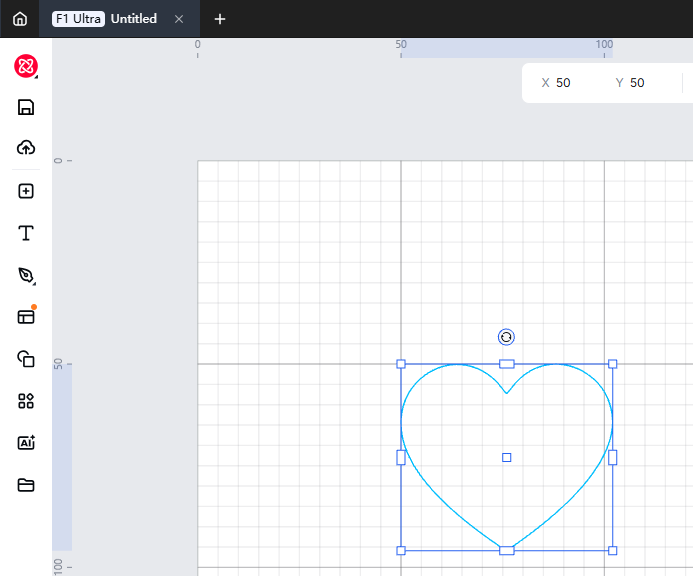Select the Text tool
Image resolution: width=693 pixels, height=576 pixels.
[x=26, y=233]
